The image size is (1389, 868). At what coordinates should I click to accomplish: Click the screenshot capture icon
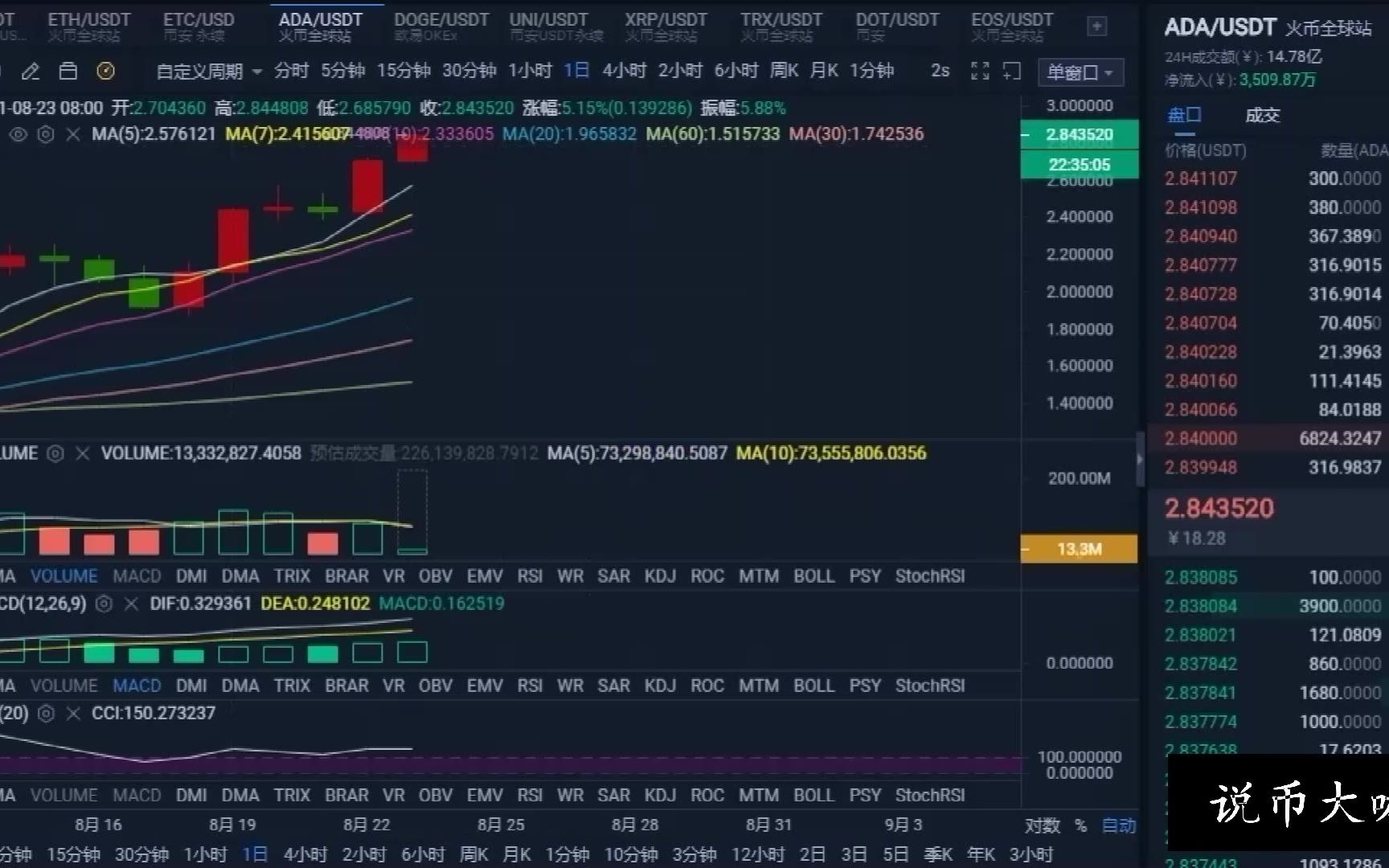pos(1012,72)
